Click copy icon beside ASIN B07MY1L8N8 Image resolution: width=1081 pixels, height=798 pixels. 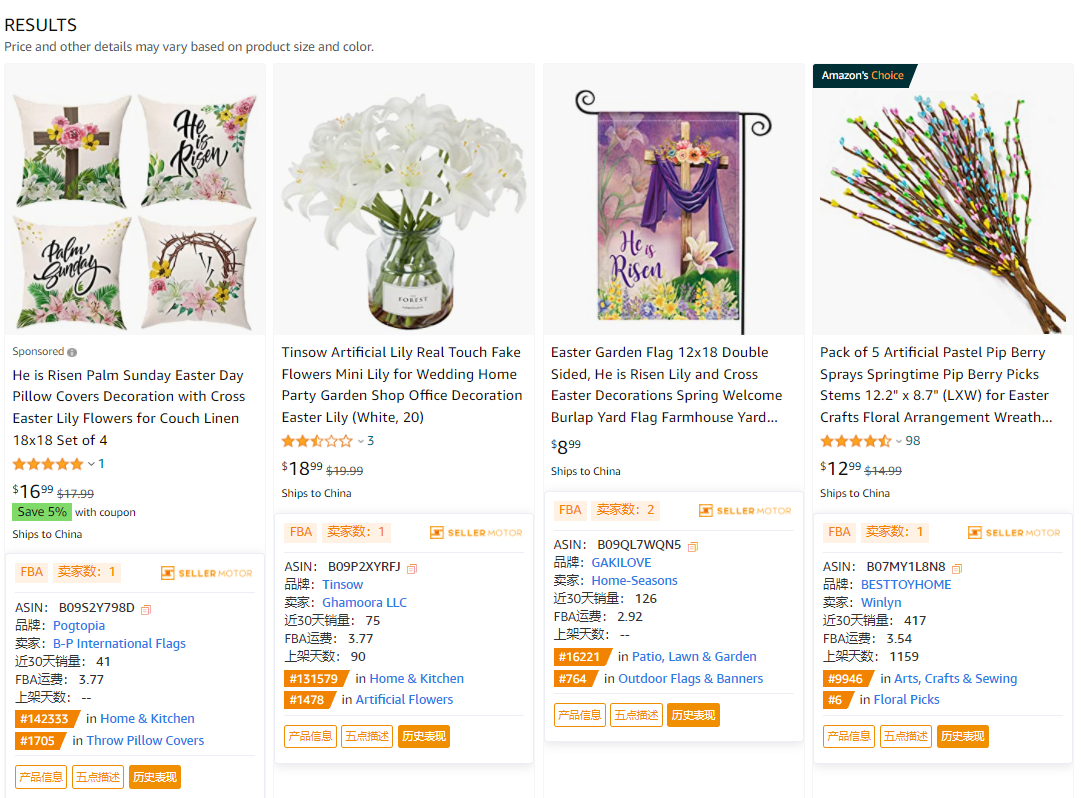(957, 568)
